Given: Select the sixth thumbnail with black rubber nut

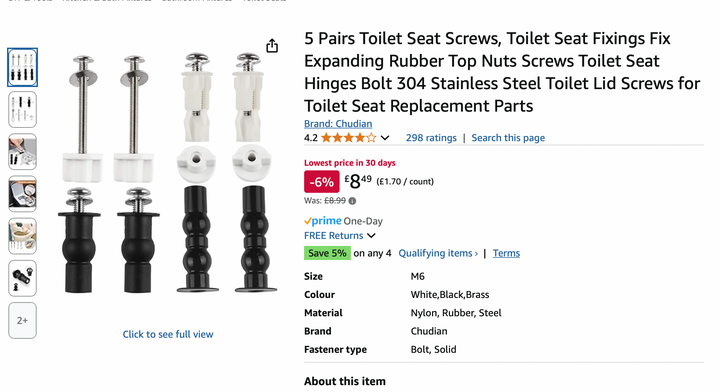Looking at the screenshot, I should point(22,278).
